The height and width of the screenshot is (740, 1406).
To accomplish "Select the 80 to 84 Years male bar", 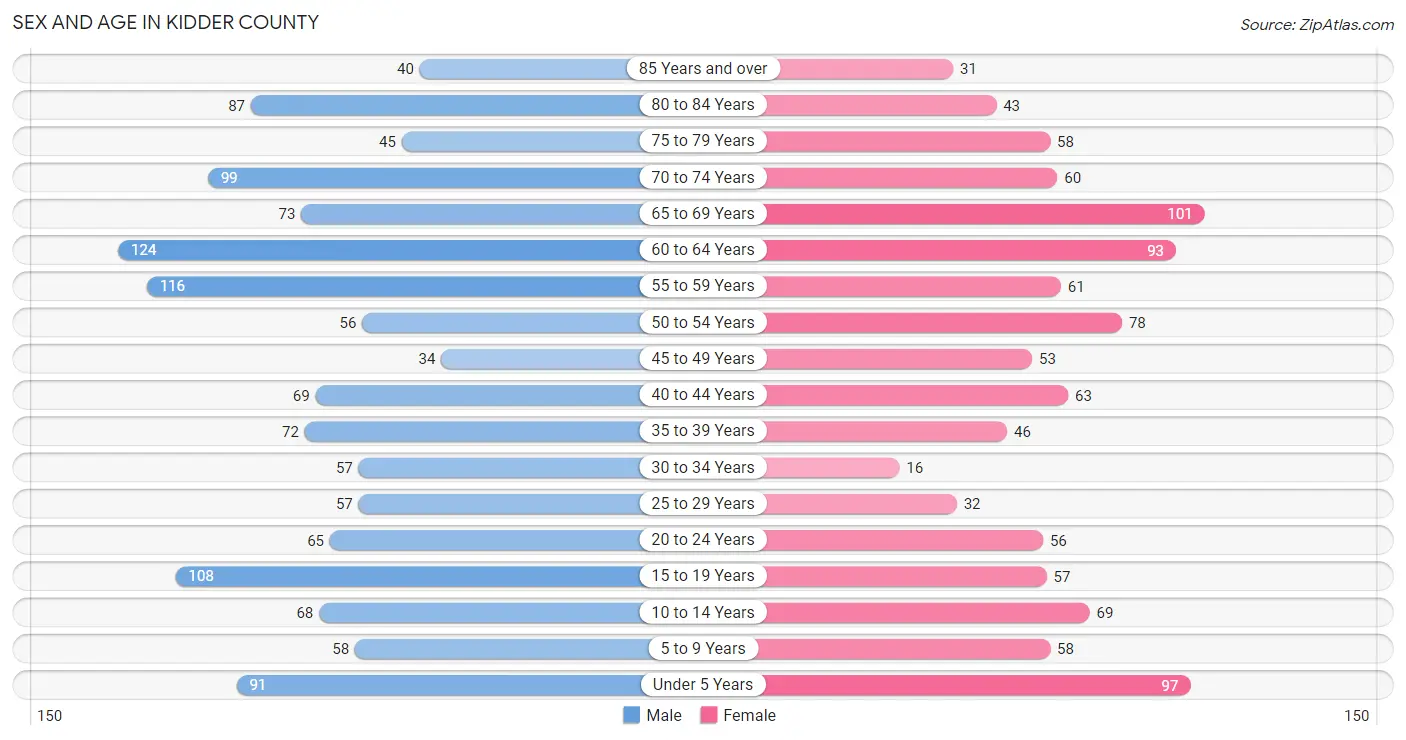I will (445, 105).
